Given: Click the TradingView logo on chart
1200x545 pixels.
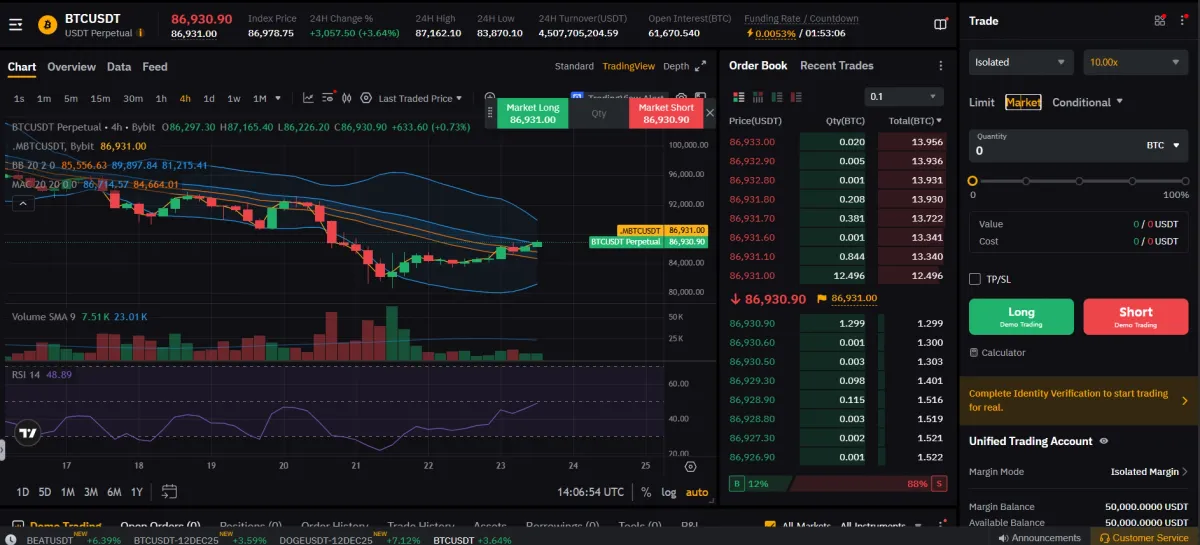Looking at the screenshot, I should point(28,434).
